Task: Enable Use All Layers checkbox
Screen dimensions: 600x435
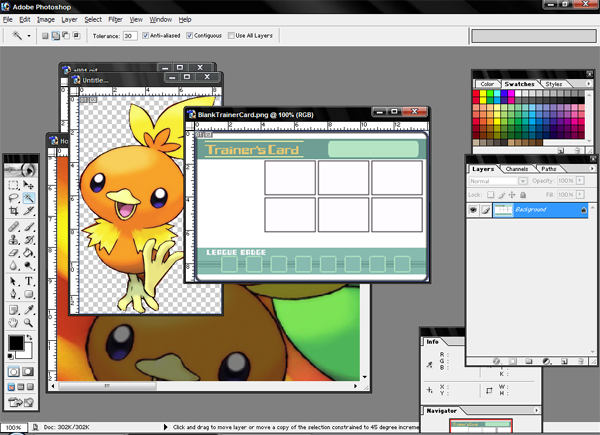Action: (x=231, y=36)
